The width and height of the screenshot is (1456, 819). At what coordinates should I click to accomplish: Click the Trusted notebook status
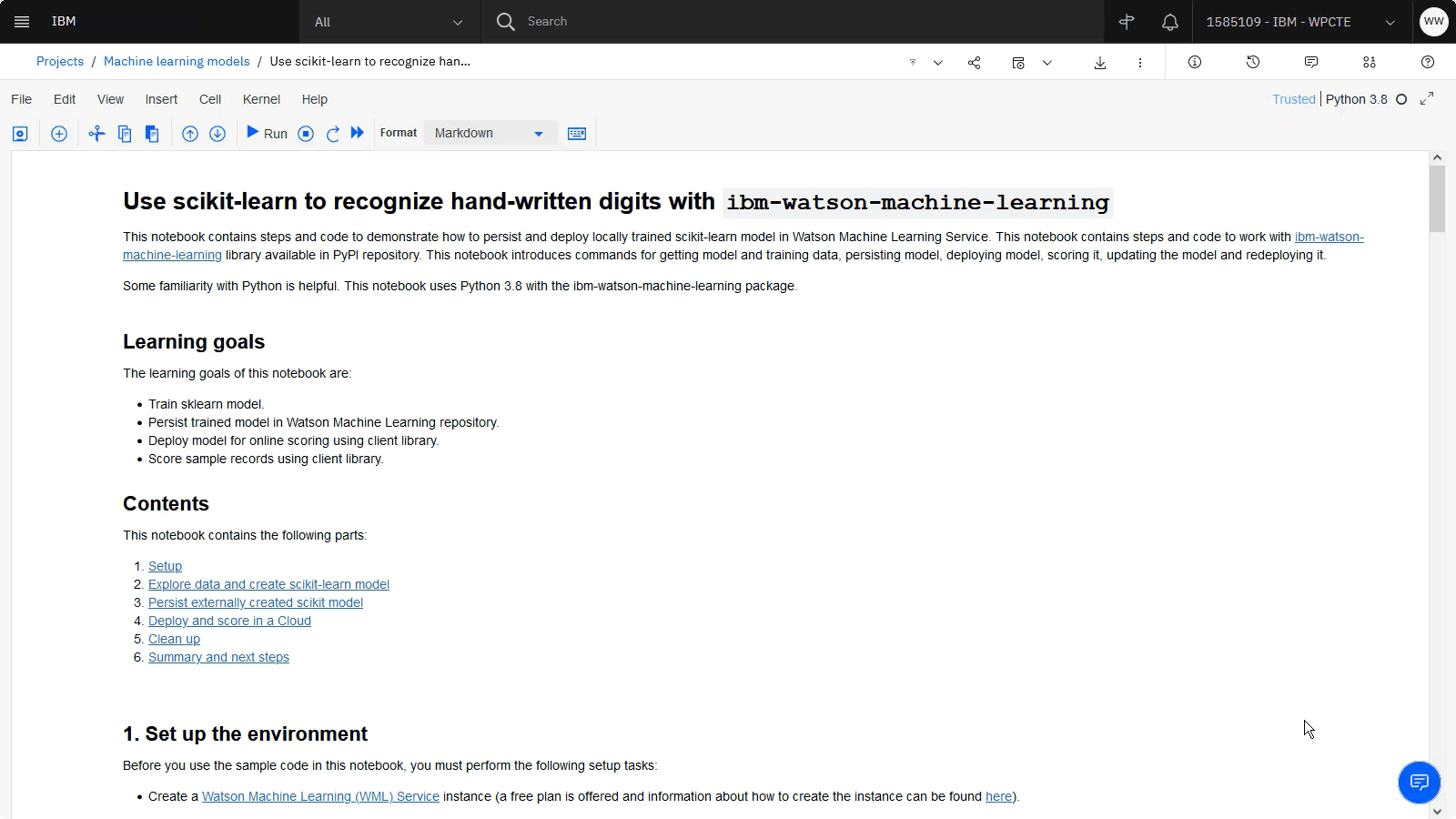1294,99
